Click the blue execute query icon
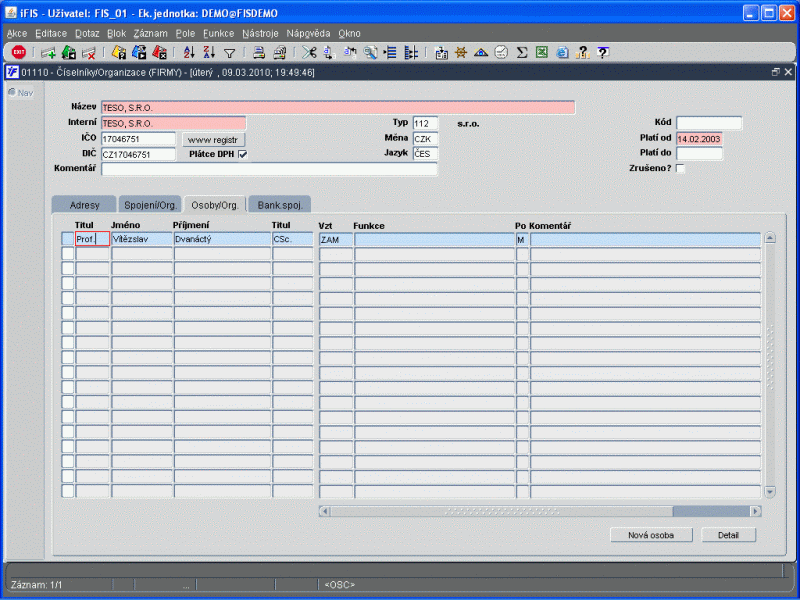The height and width of the screenshot is (600, 800). (139, 52)
